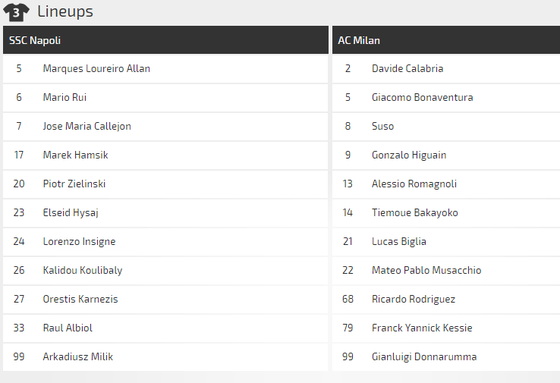The width and height of the screenshot is (560, 383).
Task: Select Suso from AC Milan list
Action: [382, 126]
